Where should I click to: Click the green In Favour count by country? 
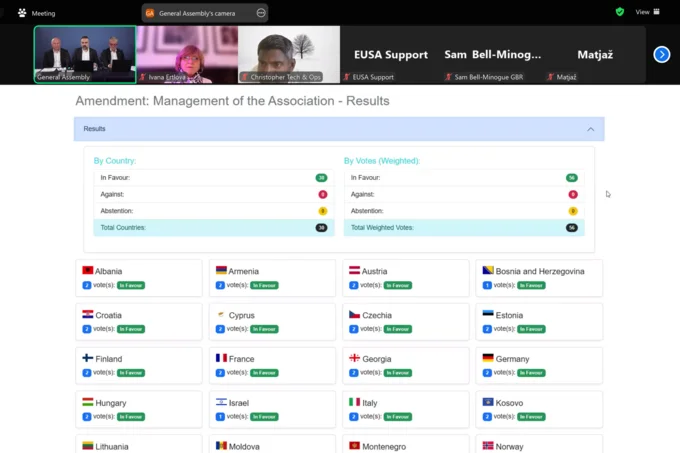pos(321,178)
